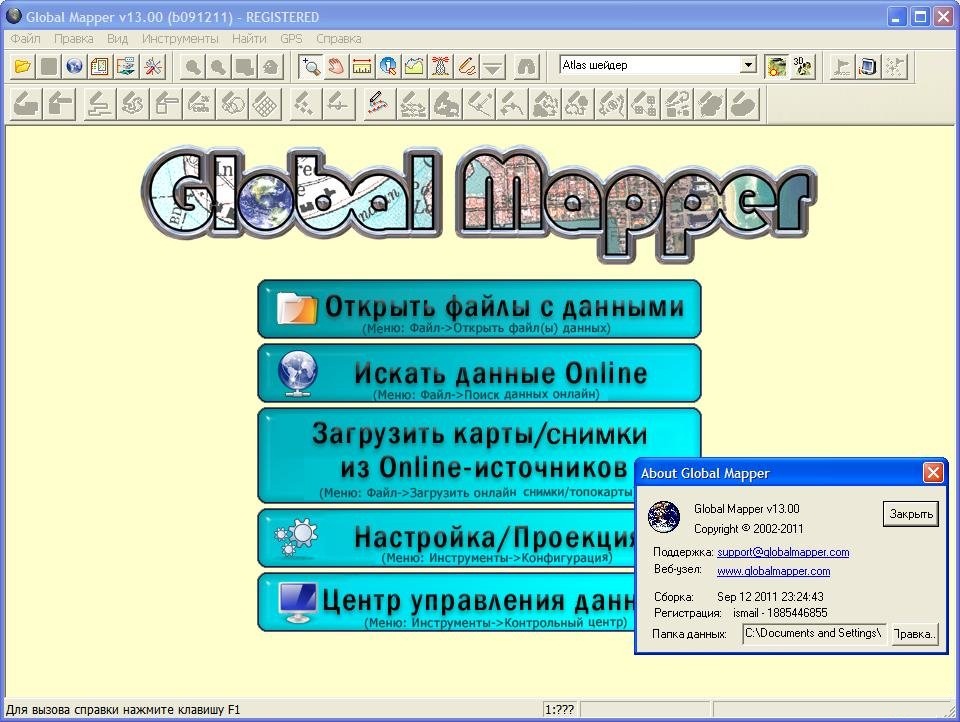The image size is (960, 722).
Task: Open the Инструменты menu
Action: pos(180,39)
